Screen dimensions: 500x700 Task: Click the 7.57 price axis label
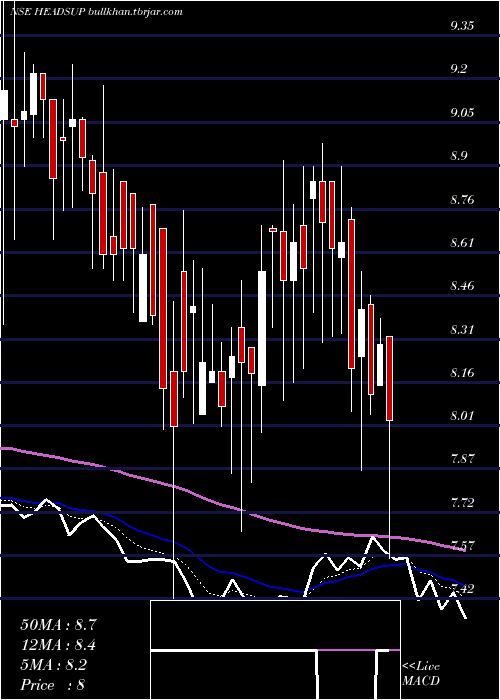(x=462, y=546)
